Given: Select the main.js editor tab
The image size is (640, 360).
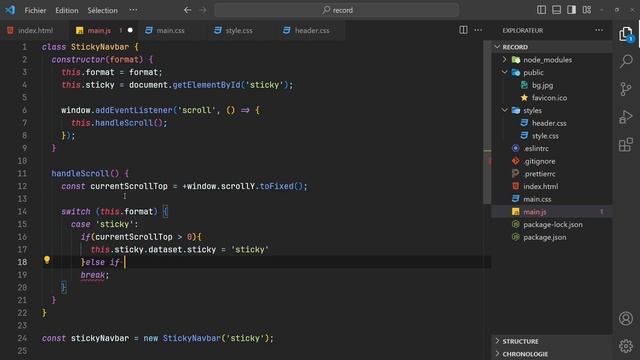Looking at the screenshot, I should (x=99, y=30).
